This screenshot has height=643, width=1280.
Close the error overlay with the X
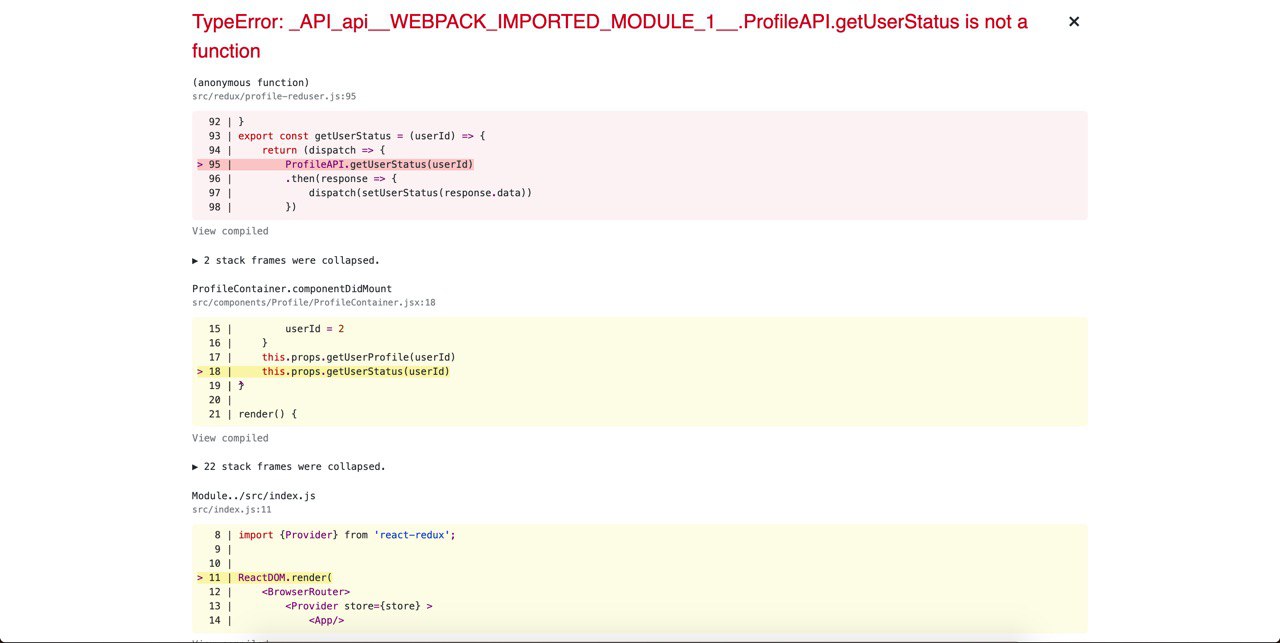pos(1074,21)
